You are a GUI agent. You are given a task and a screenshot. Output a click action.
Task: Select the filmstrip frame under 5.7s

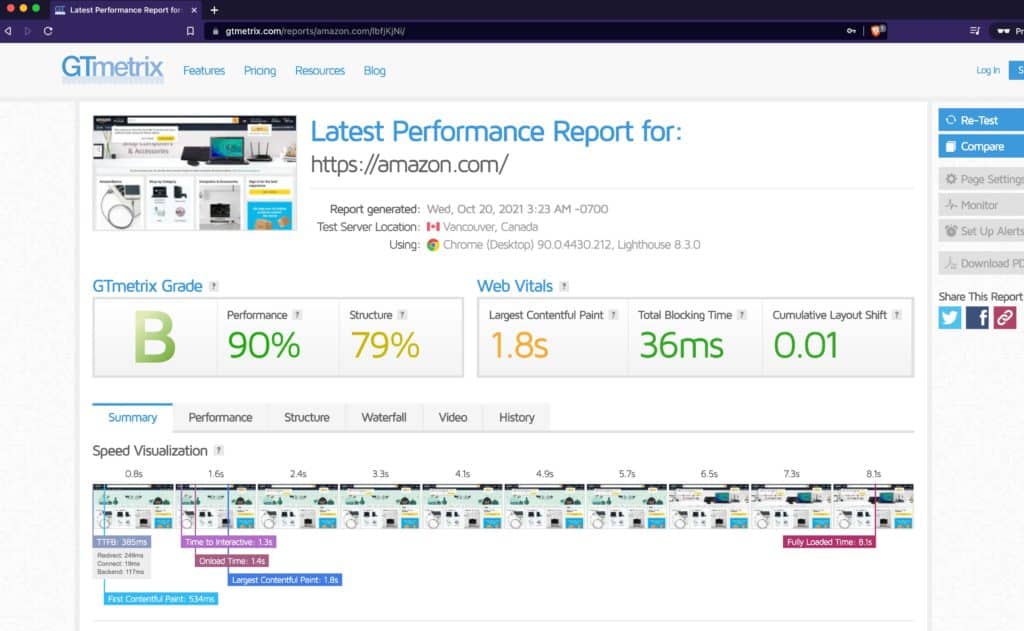point(627,506)
